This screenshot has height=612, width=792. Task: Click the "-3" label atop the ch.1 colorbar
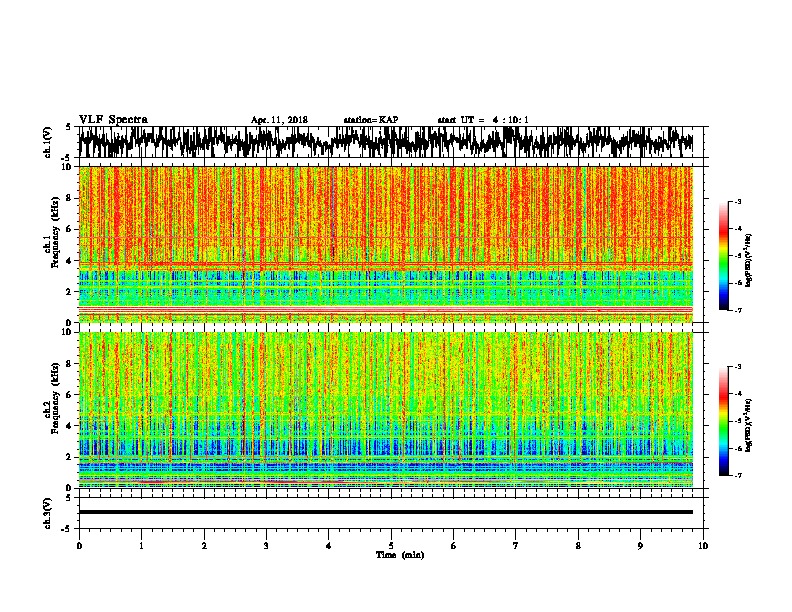pos(738,201)
